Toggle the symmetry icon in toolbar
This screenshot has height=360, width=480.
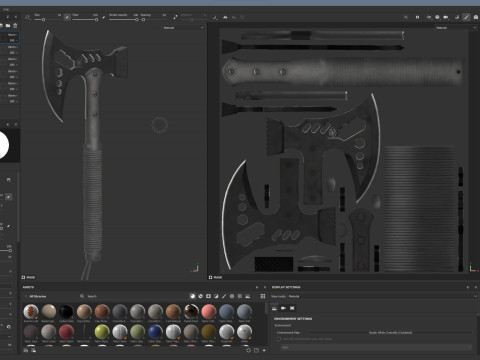click(215, 17)
